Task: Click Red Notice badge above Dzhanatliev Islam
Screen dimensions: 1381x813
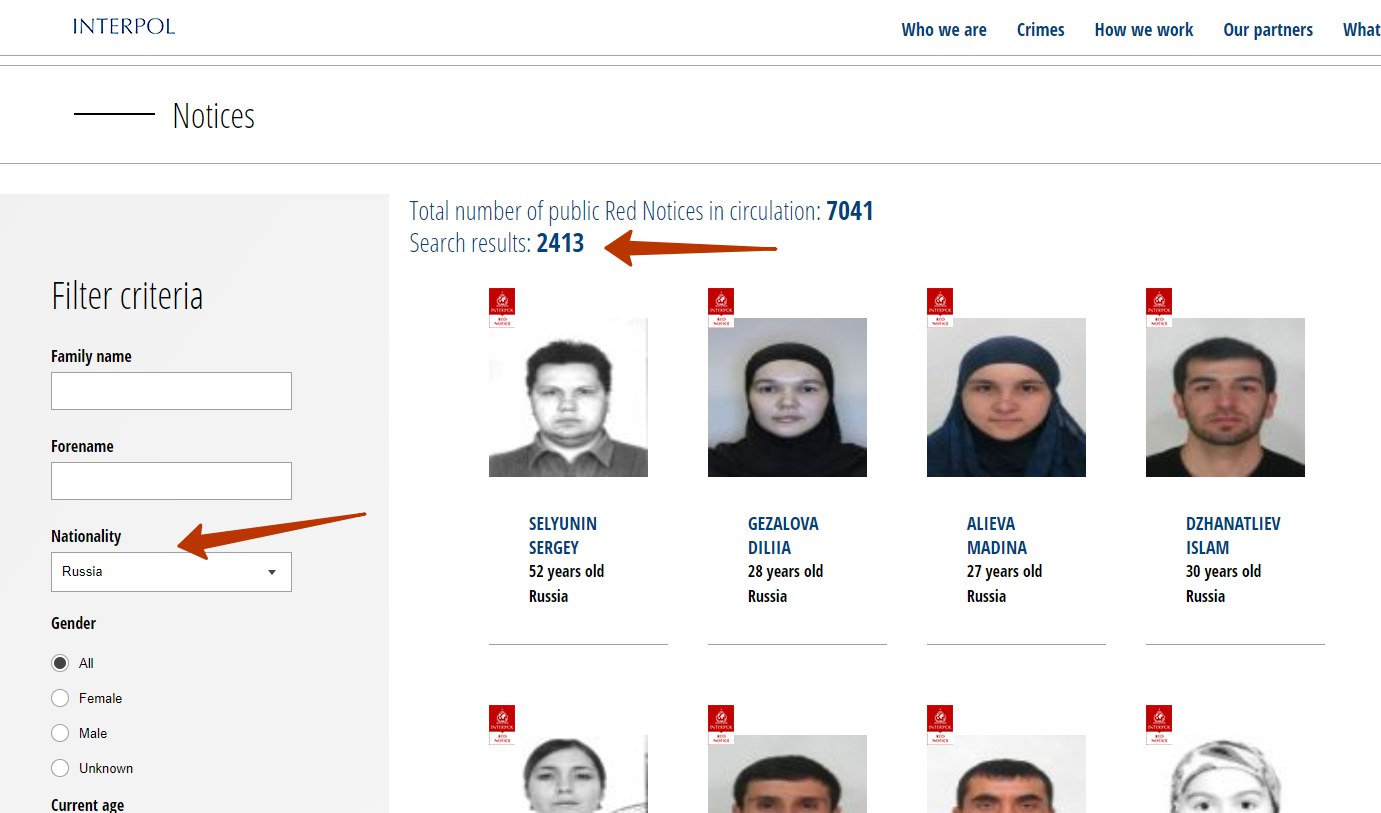Action: click(1159, 307)
